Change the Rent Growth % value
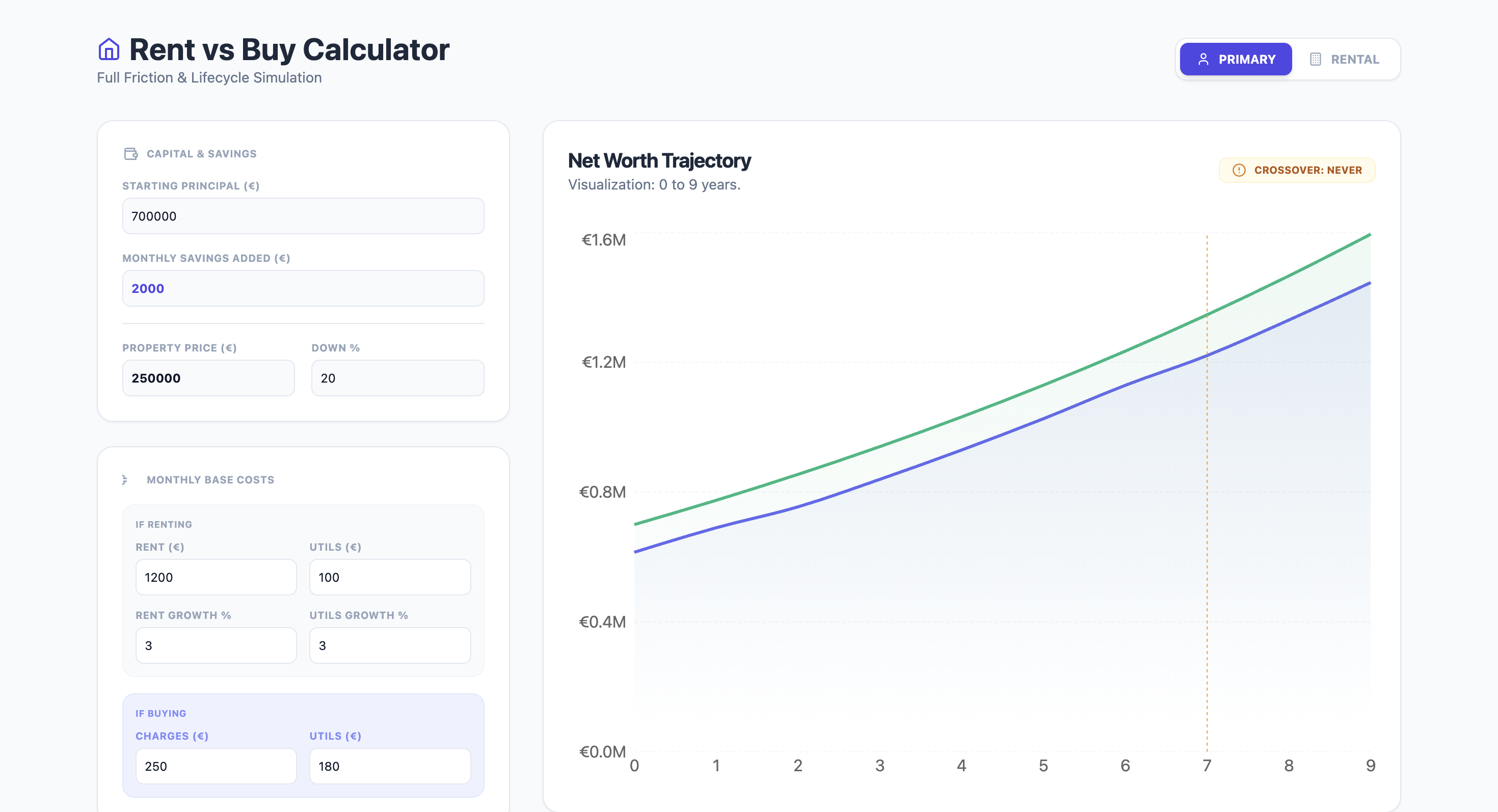 216,645
